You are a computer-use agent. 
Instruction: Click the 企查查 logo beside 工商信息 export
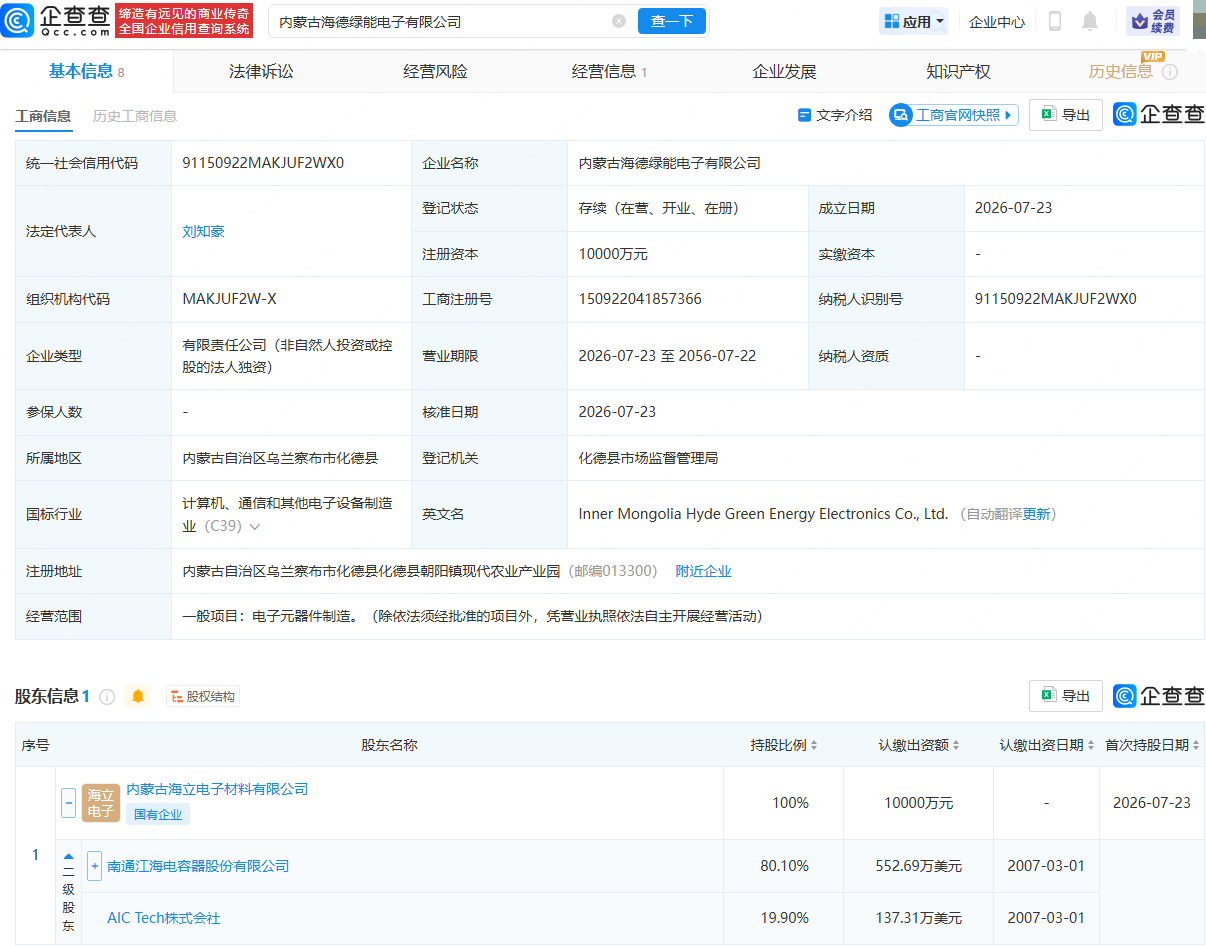pos(1159,115)
